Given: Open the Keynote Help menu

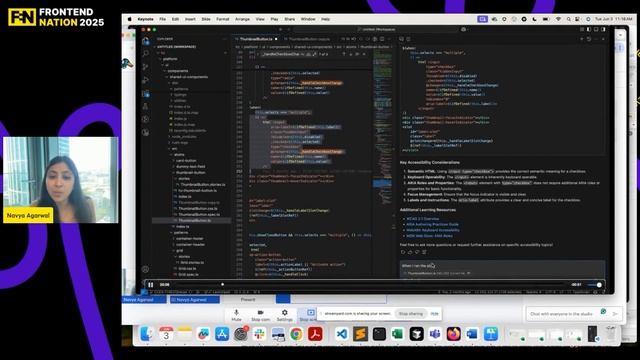Looking at the screenshot, I should tap(325, 19).
